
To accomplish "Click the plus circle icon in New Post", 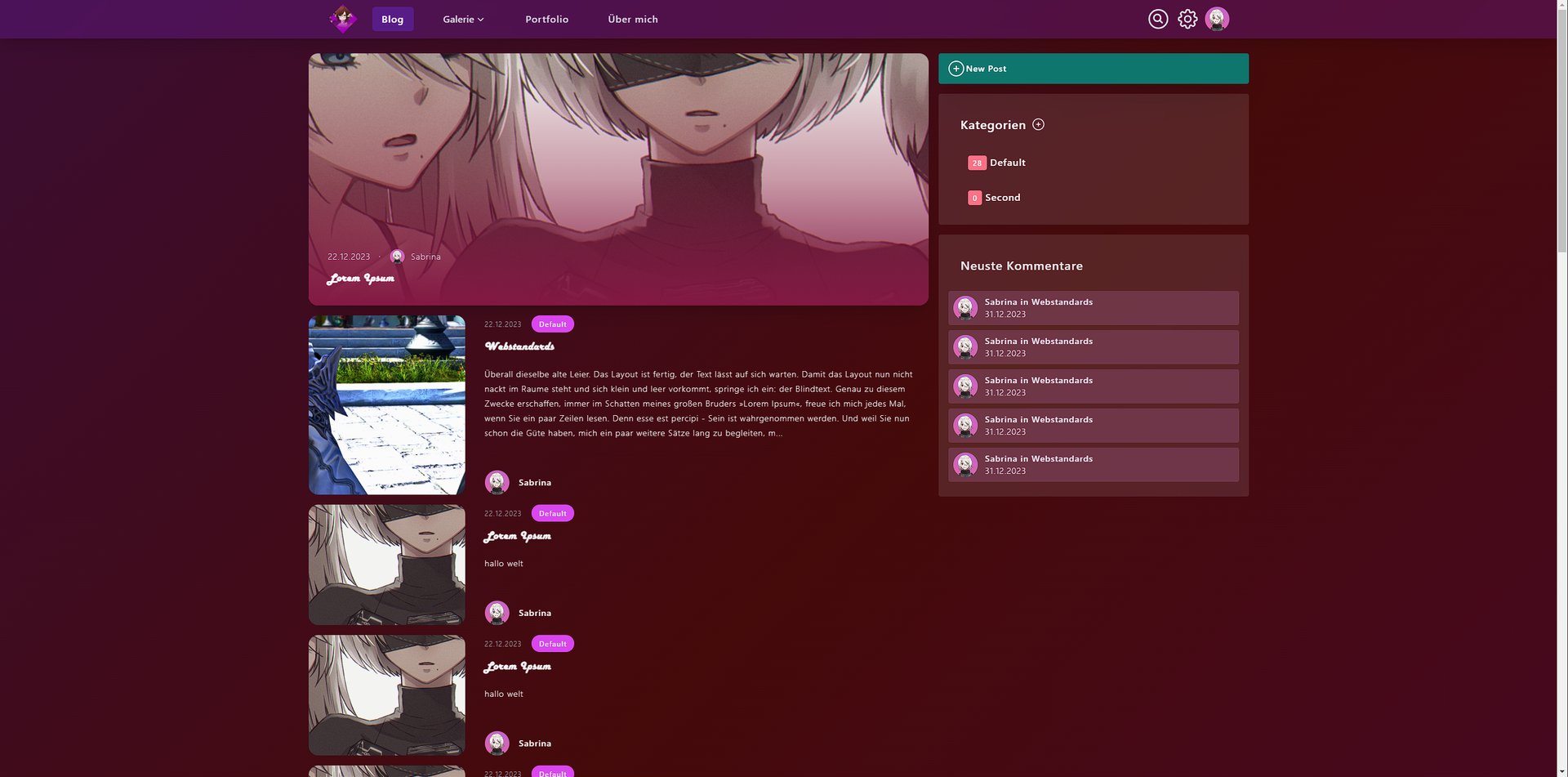I will tap(955, 69).
